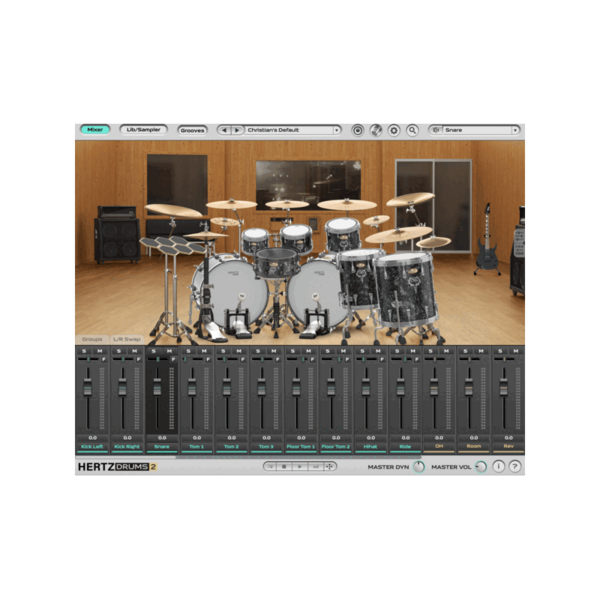600x600 pixels.
Task: Click the Master Vol knob
Action: coord(481,467)
